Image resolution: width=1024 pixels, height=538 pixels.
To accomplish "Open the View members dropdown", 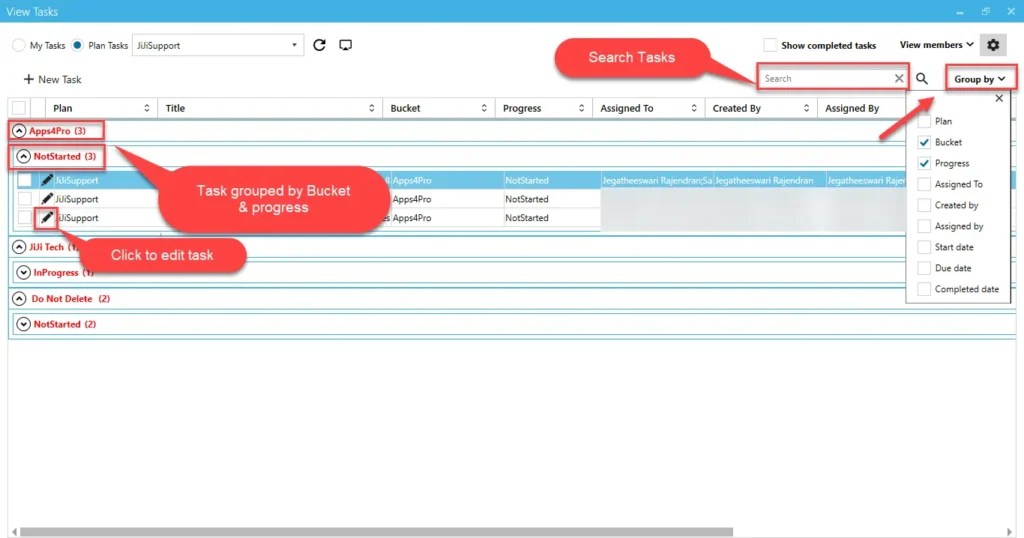I will [936, 45].
